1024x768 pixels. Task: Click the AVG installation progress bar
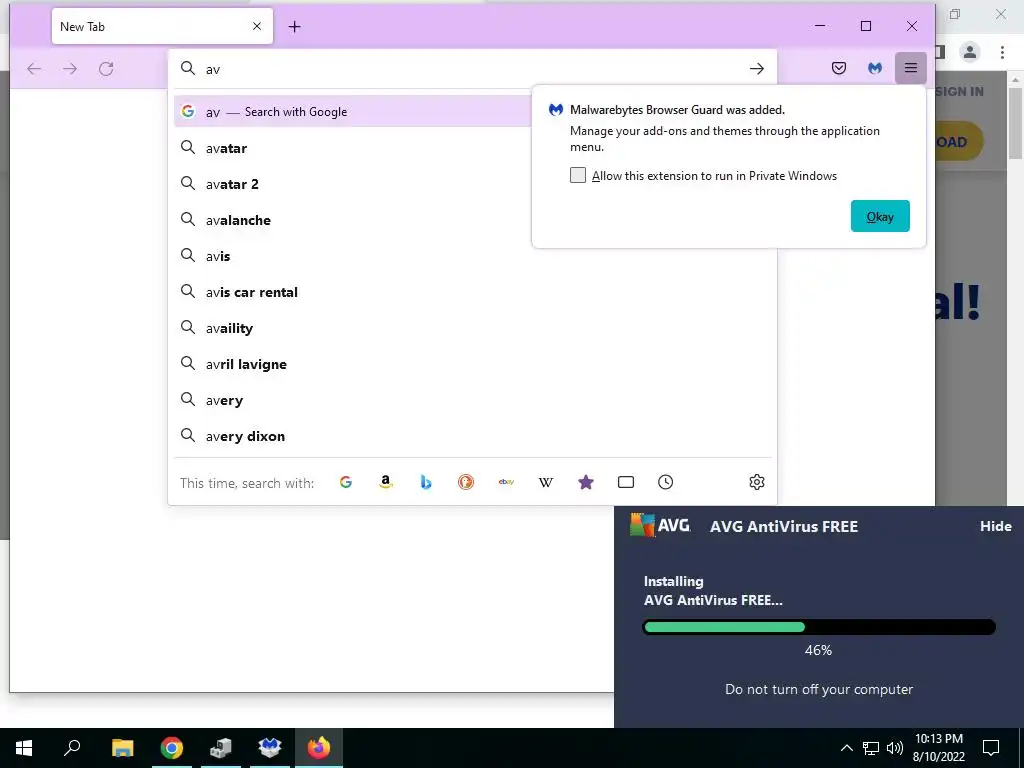(x=819, y=627)
